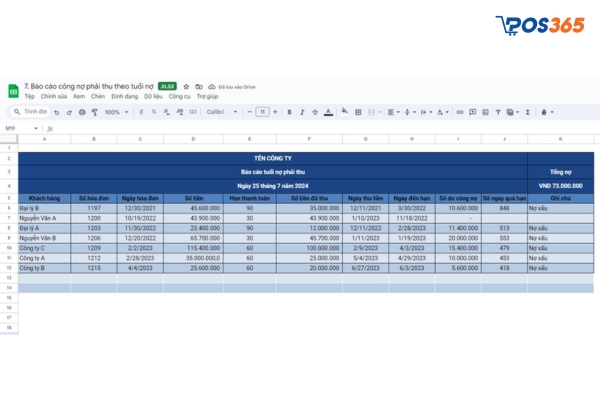Viewport: 600px width, 400px height.
Task: Open the Công cụ menu
Action: coord(179,96)
